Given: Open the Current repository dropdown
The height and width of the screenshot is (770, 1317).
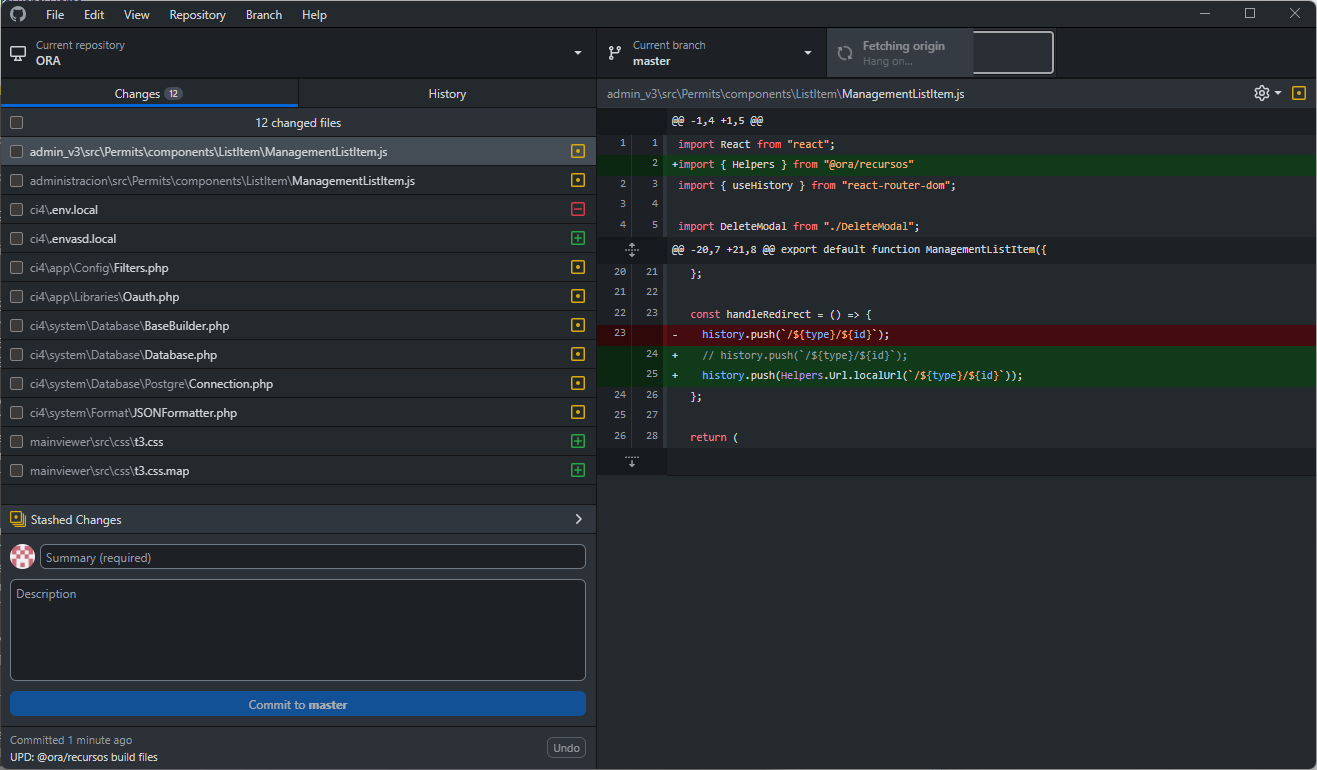Looking at the screenshot, I should 298,53.
